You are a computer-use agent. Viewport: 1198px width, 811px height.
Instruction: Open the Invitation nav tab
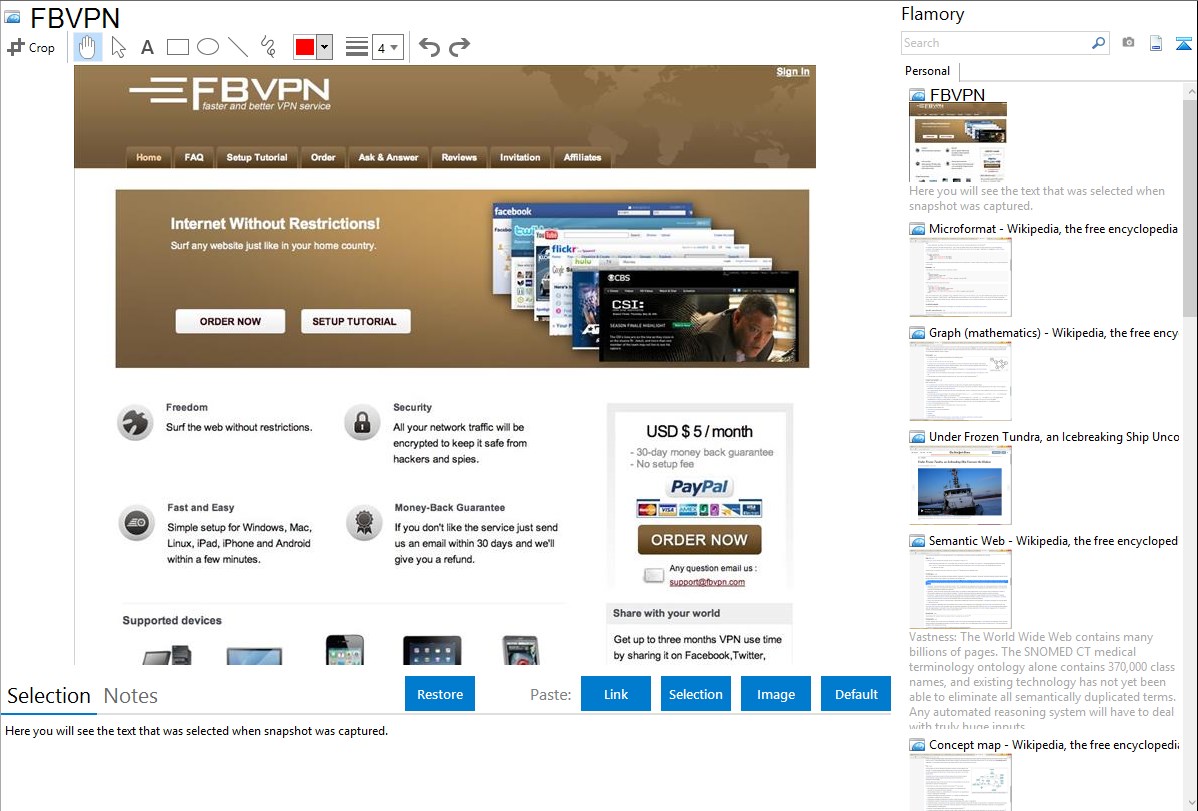point(520,157)
